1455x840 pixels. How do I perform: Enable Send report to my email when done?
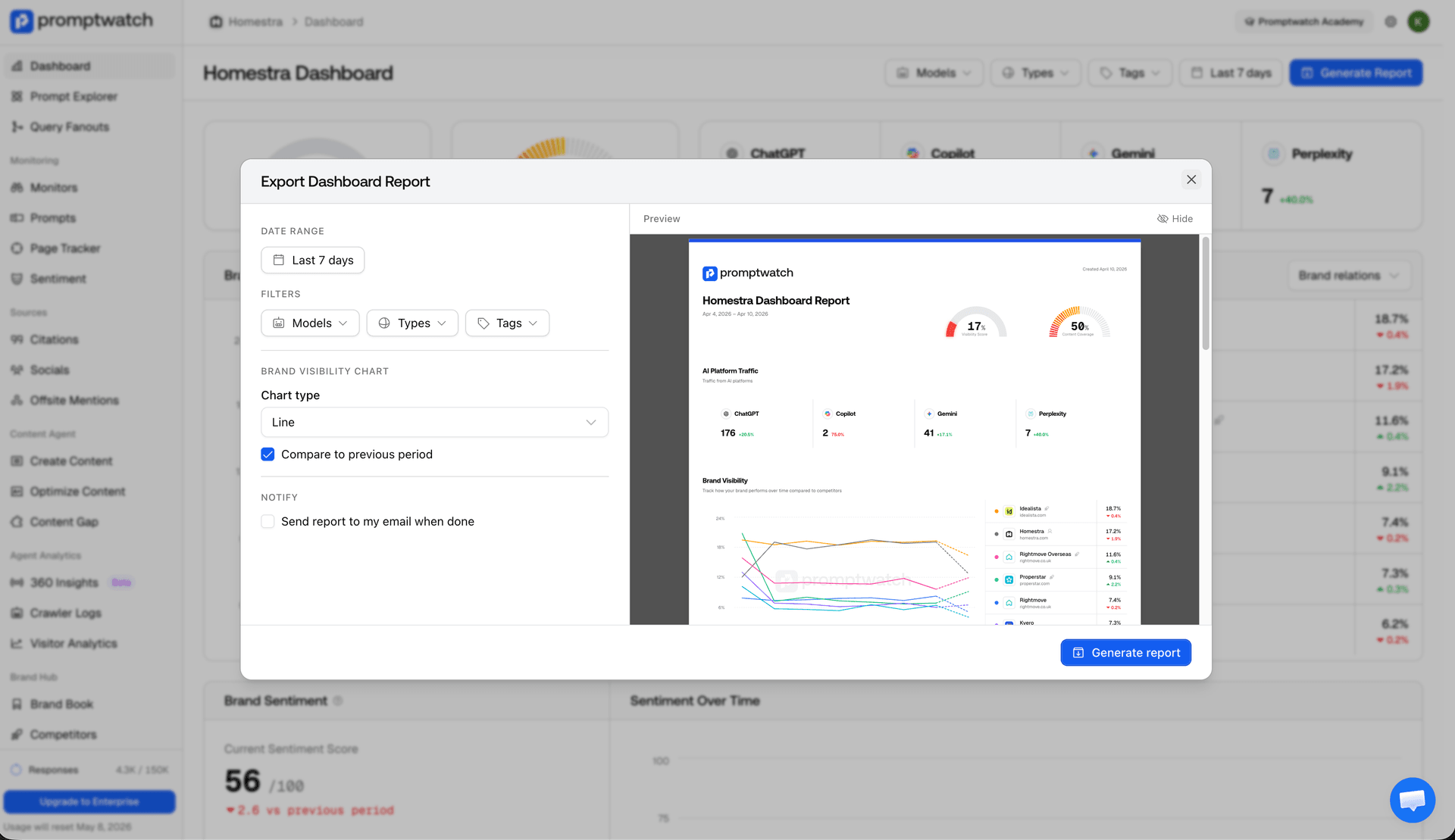(x=268, y=521)
